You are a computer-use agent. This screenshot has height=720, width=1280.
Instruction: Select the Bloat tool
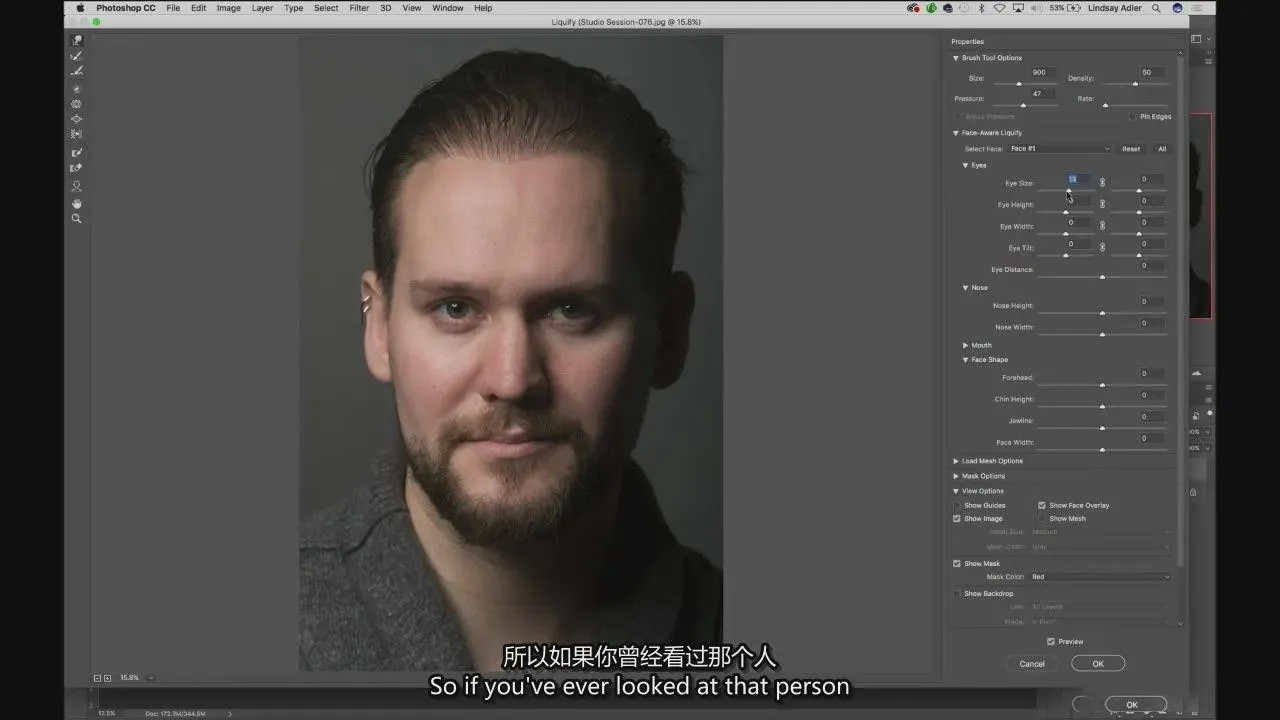click(76, 119)
